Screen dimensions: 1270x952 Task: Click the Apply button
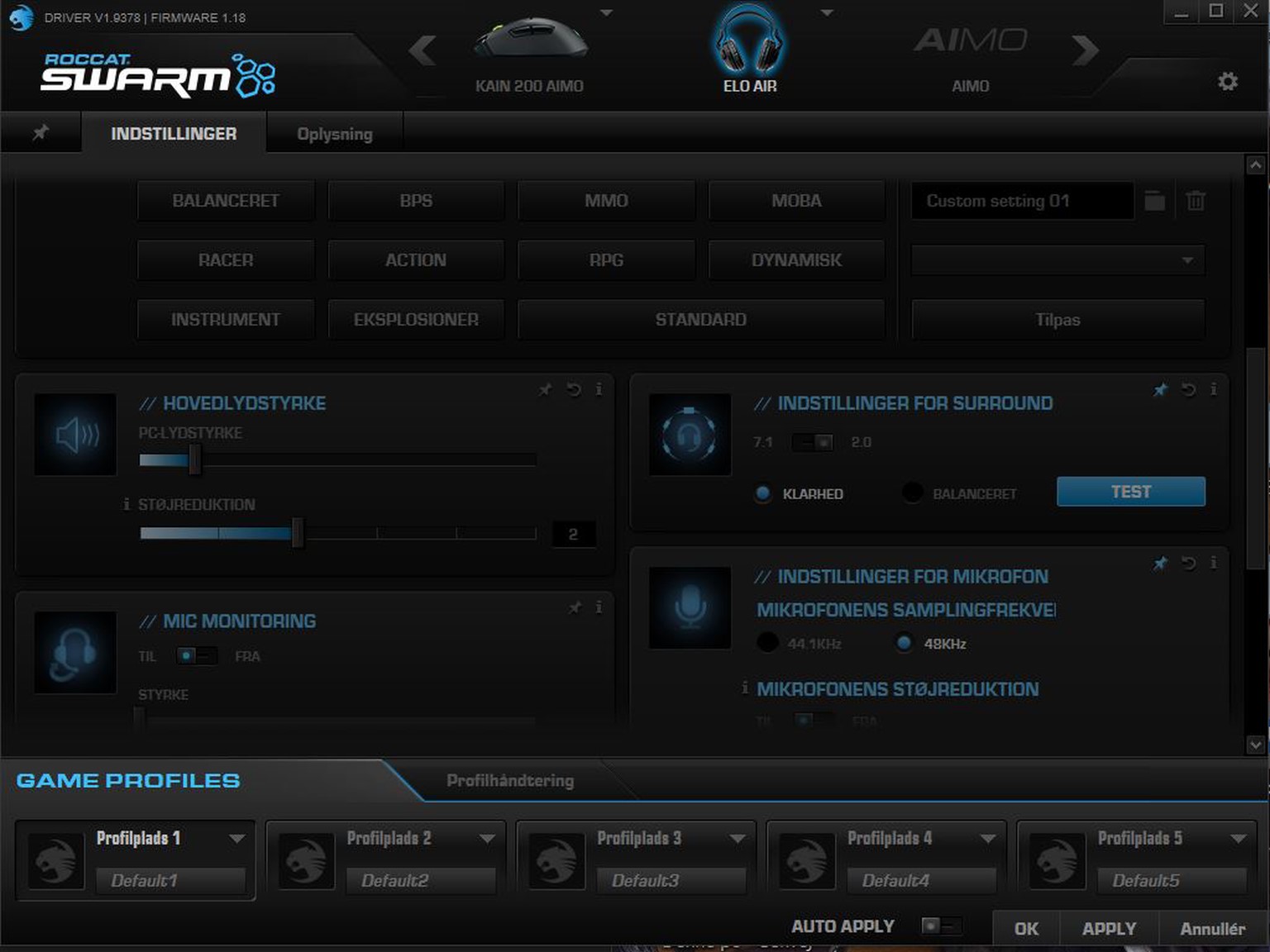click(x=1109, y=929)
